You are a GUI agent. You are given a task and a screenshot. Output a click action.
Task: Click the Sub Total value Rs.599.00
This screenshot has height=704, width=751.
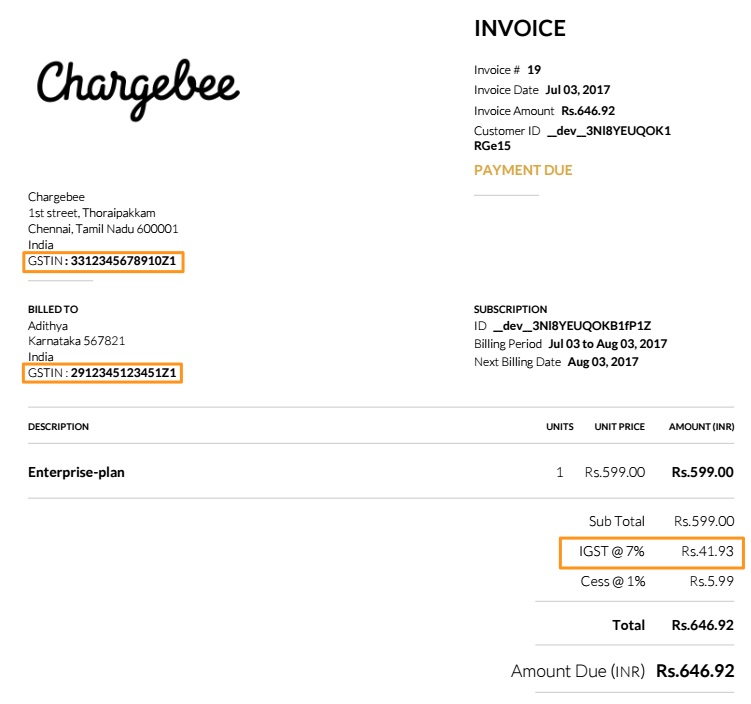tap(704, 521)
